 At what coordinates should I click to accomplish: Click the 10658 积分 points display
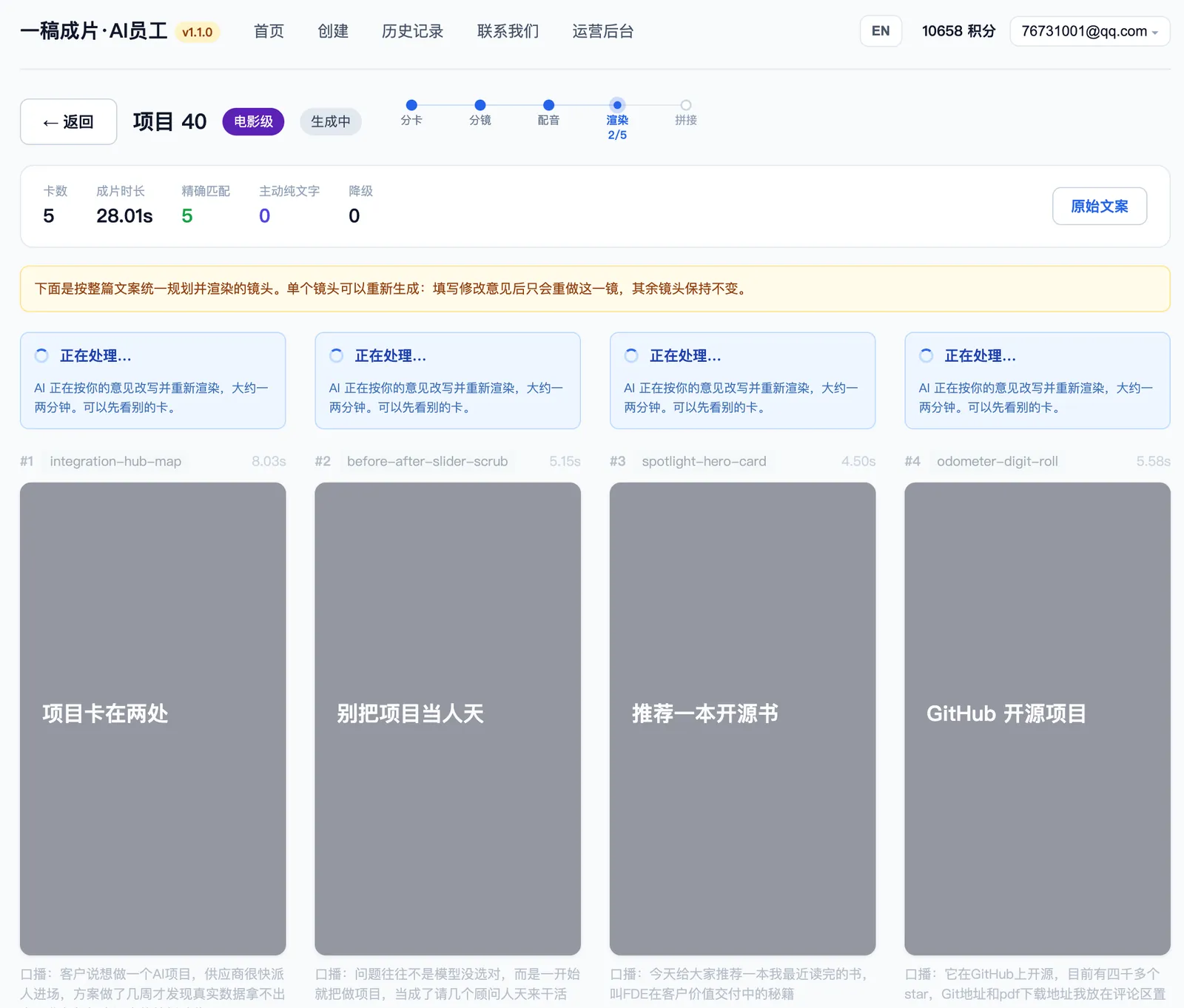click(x=958, y=31)
